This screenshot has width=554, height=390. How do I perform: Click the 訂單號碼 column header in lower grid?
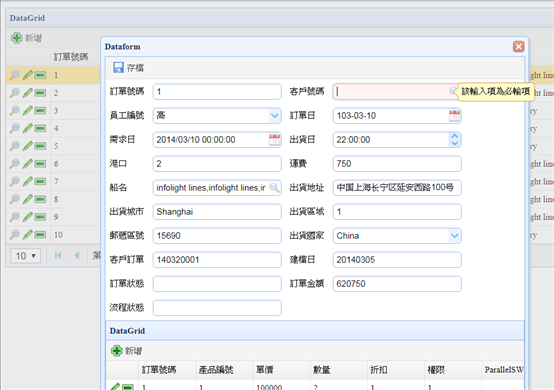159,370
